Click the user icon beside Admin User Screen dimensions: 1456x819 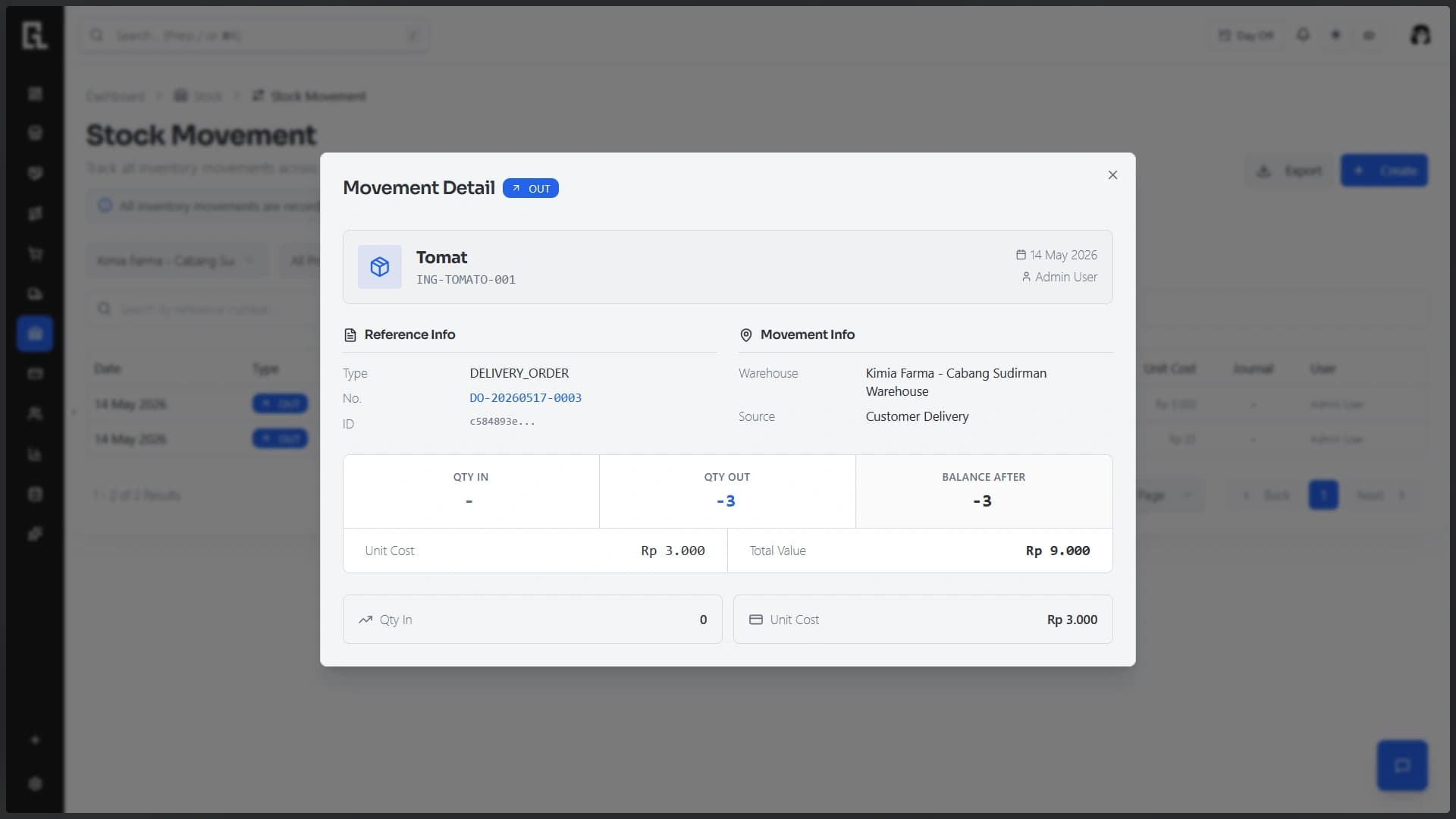1026,277
